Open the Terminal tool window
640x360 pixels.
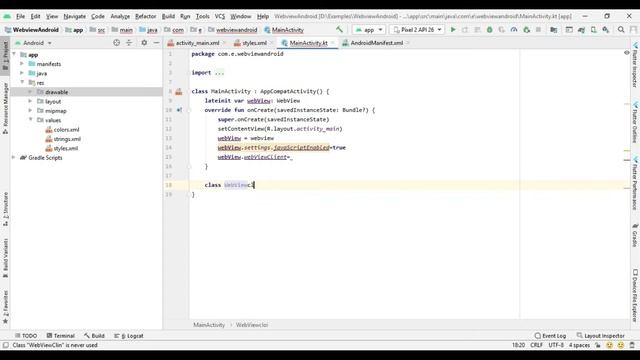60,336
